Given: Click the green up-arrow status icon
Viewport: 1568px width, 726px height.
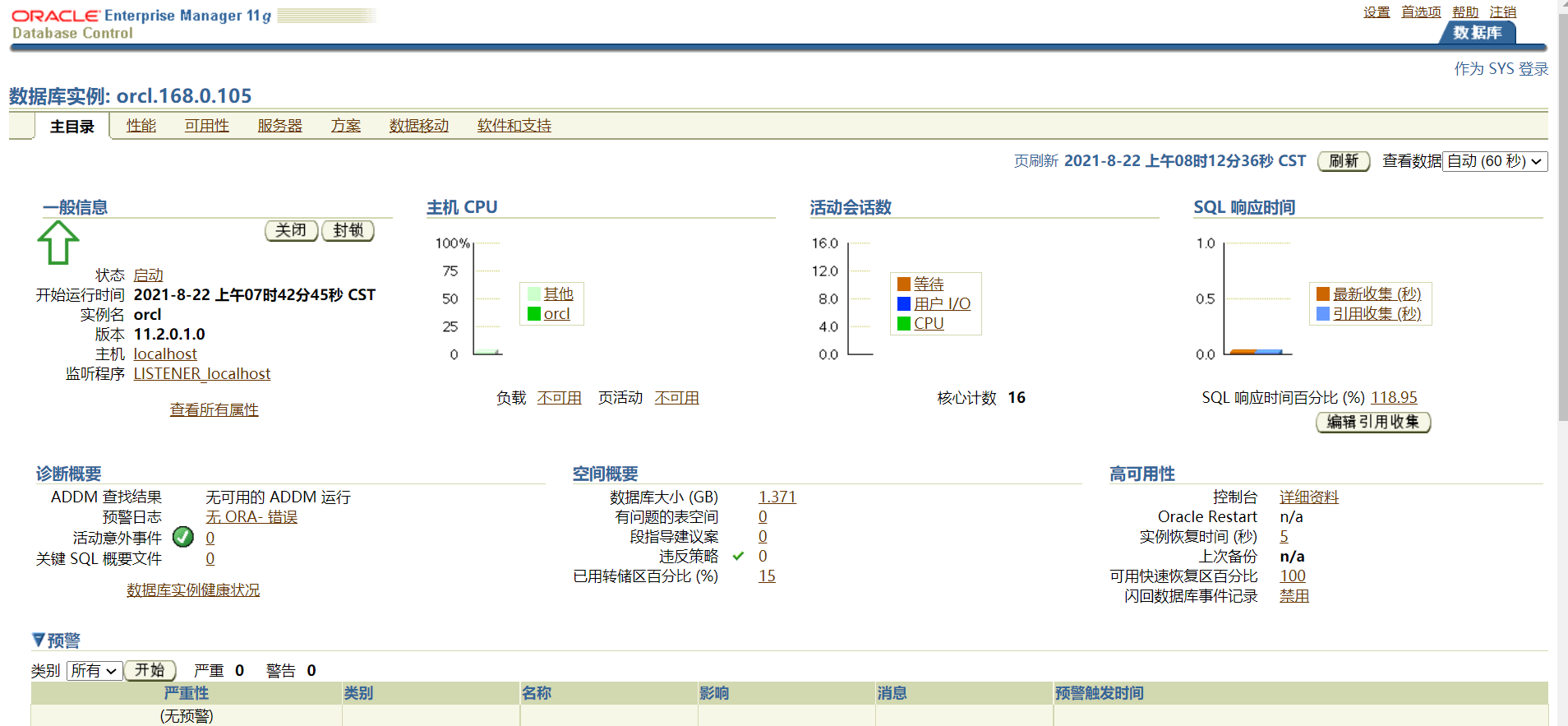Looking at the screenshot, I should [x=58, y=243].
